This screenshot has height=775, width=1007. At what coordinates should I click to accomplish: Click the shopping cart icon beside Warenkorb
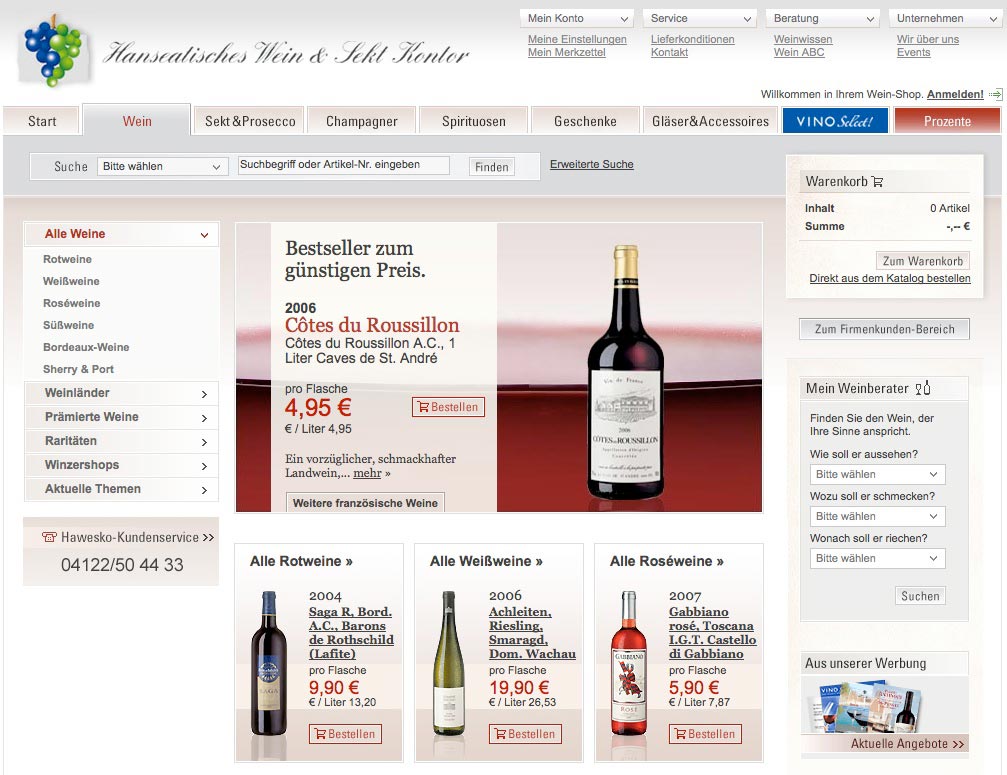coord(877,182)
